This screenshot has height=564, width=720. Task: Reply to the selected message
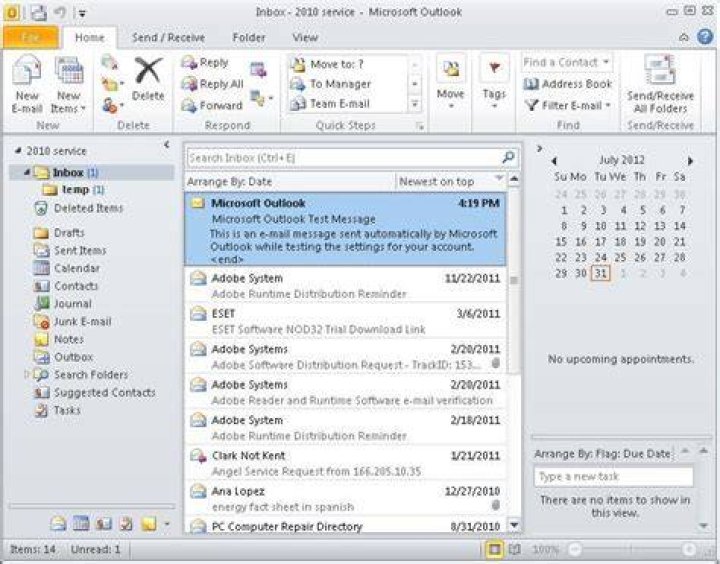(205, 62)
